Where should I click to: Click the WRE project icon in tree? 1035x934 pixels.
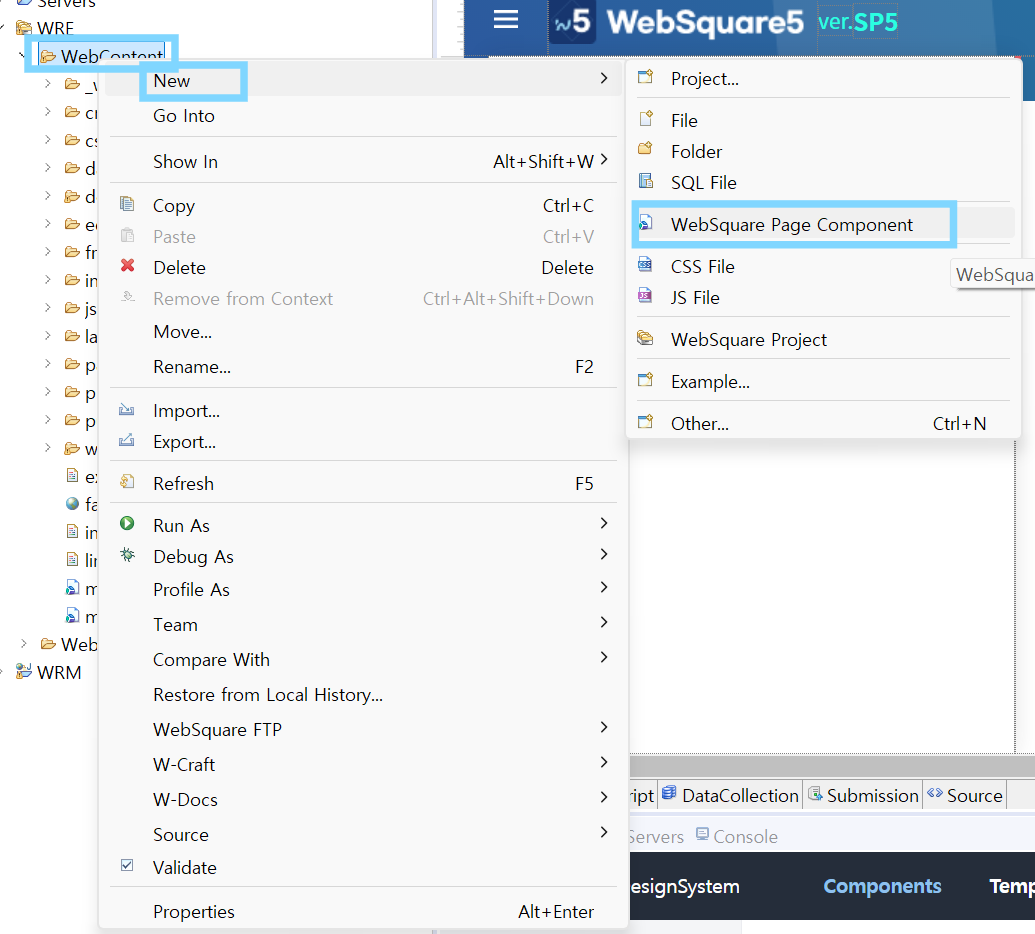(x=24, y=27)
